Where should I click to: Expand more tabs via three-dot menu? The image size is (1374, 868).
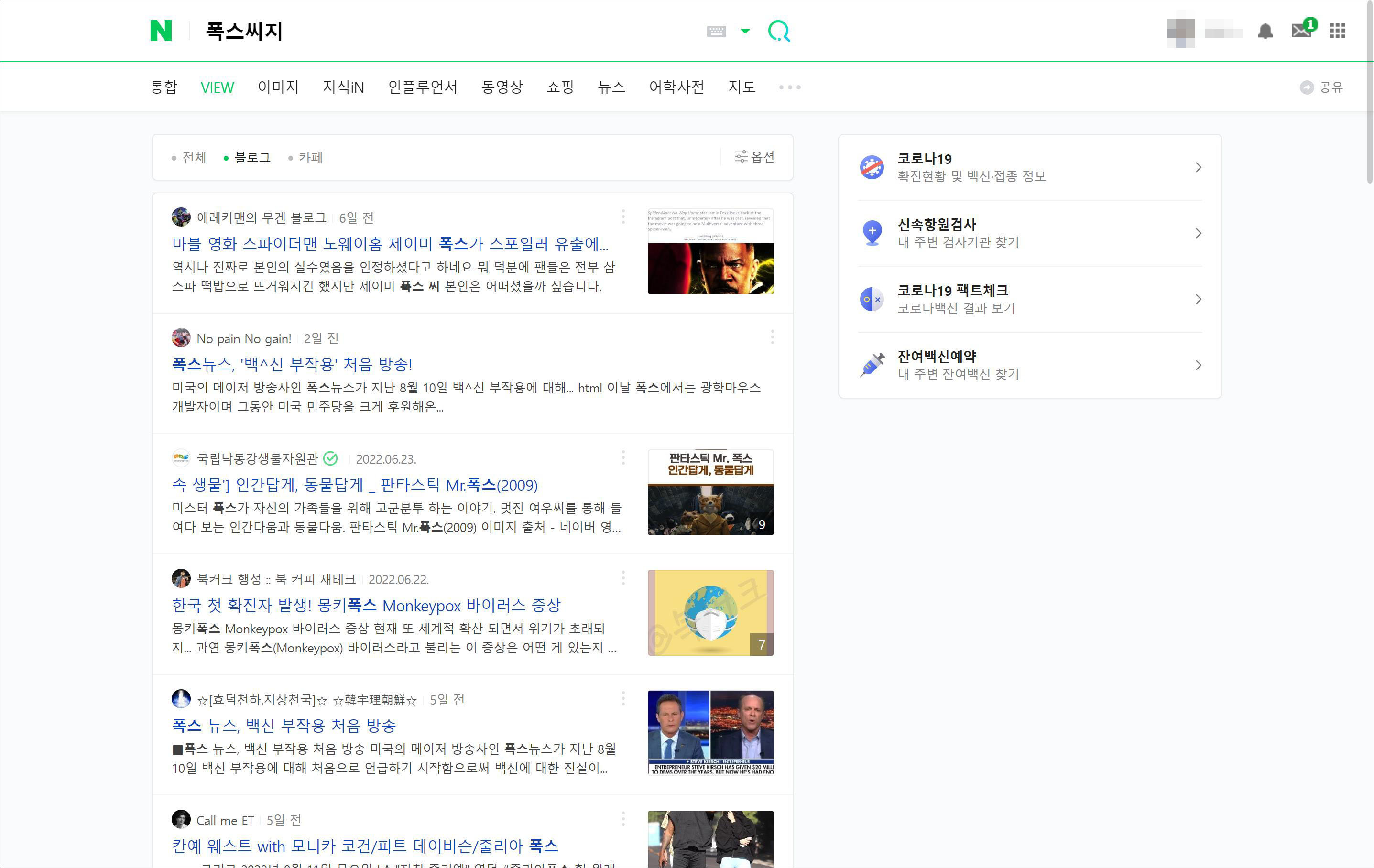[790, 87]
